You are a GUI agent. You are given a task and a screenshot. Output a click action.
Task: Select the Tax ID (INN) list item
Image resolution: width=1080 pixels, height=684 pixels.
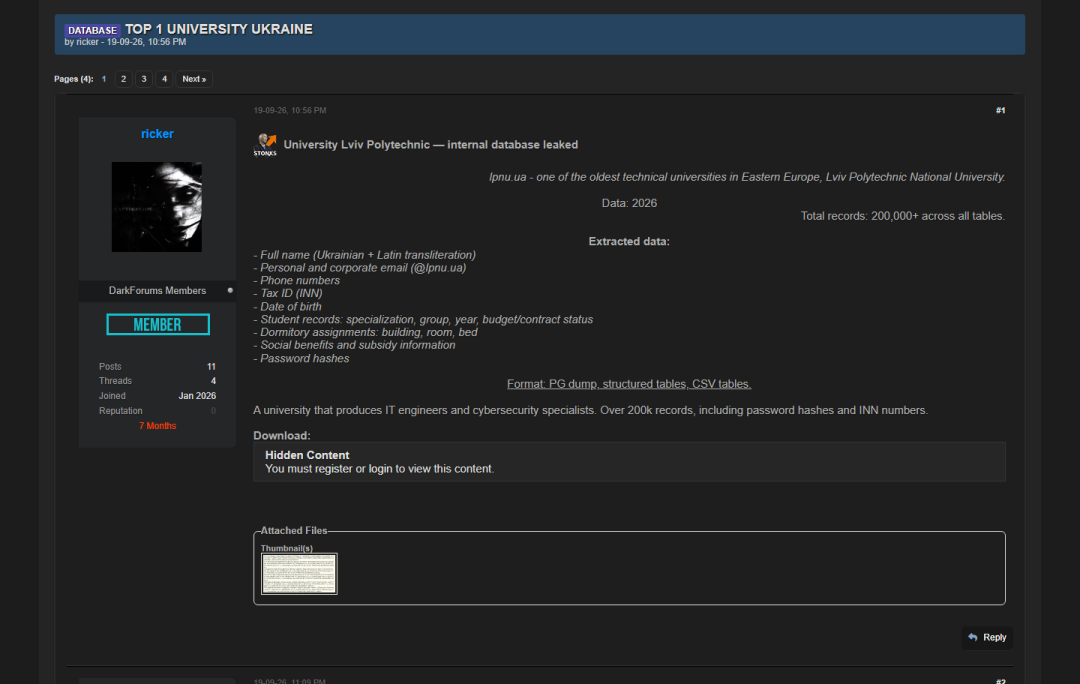[288, 293]
